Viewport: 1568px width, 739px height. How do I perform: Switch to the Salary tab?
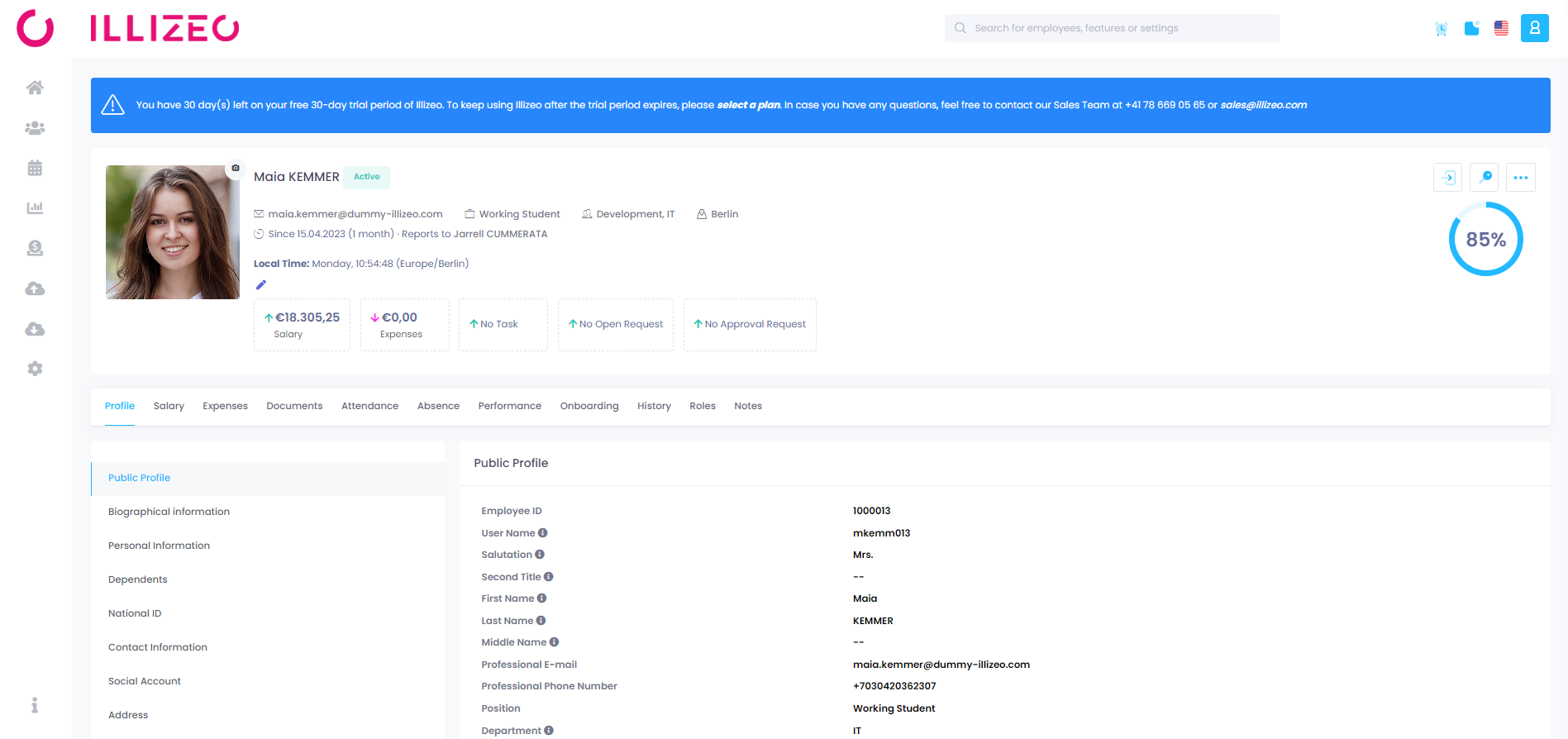coord(169,406)
